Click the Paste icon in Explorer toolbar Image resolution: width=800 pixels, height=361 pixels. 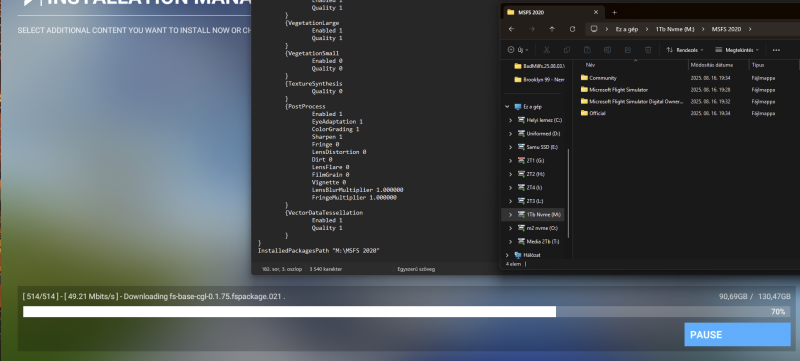click(587, 50)
